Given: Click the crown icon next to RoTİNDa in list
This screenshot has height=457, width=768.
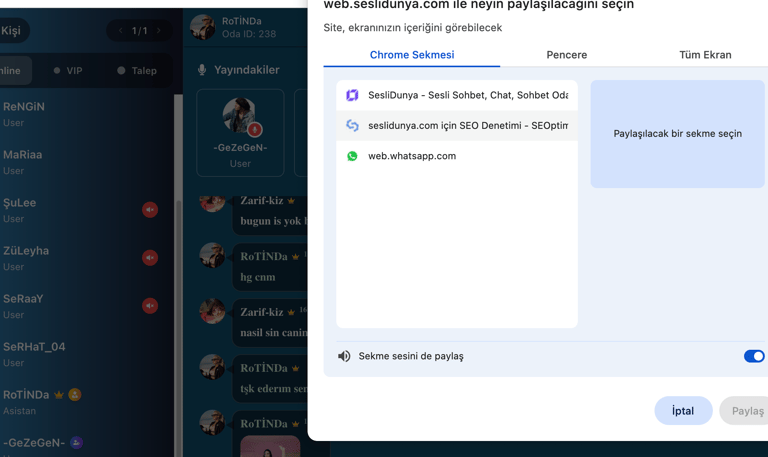Looking at the screenshot, I should (x=59, y=394).
